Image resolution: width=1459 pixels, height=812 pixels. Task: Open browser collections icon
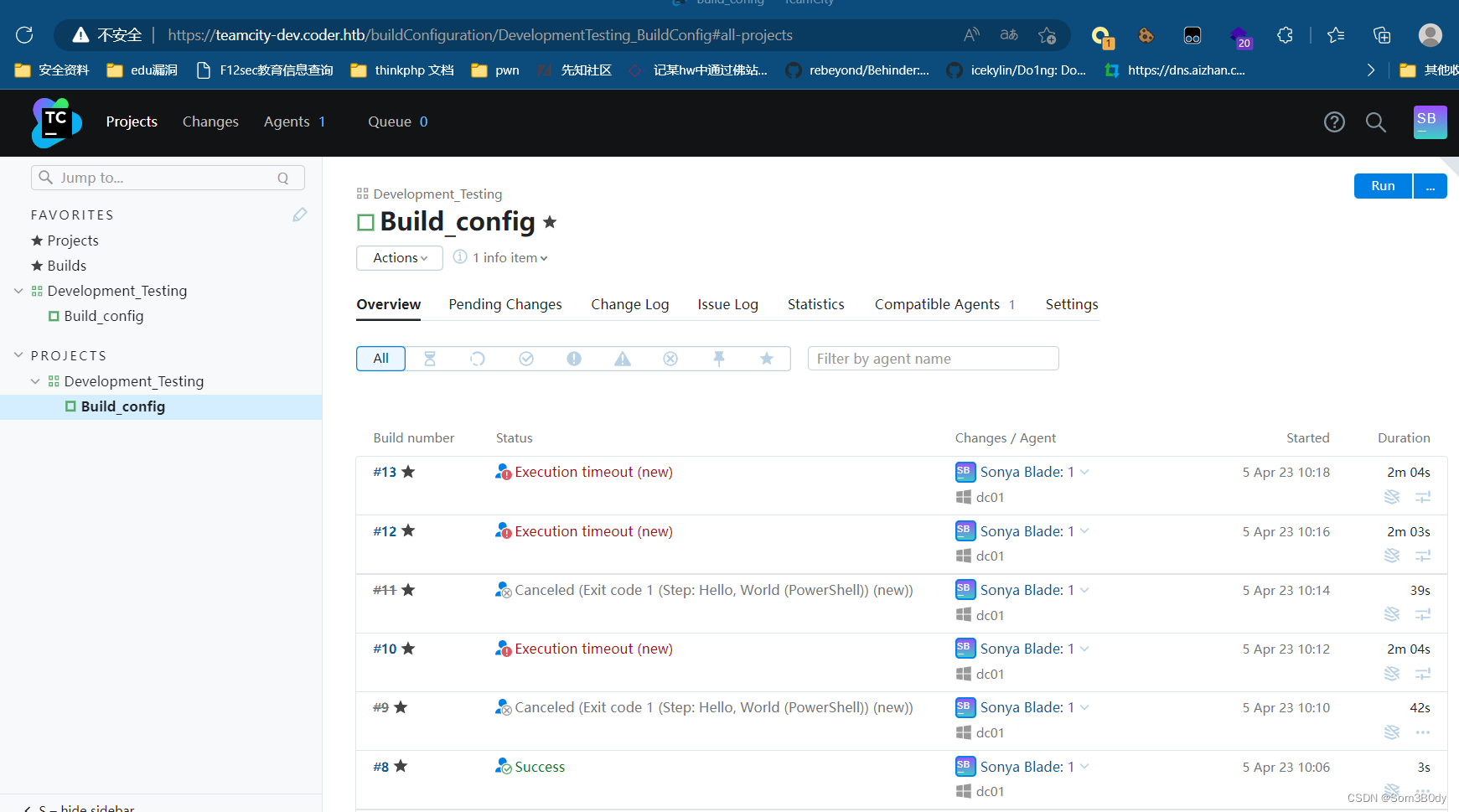(1382, 35)
